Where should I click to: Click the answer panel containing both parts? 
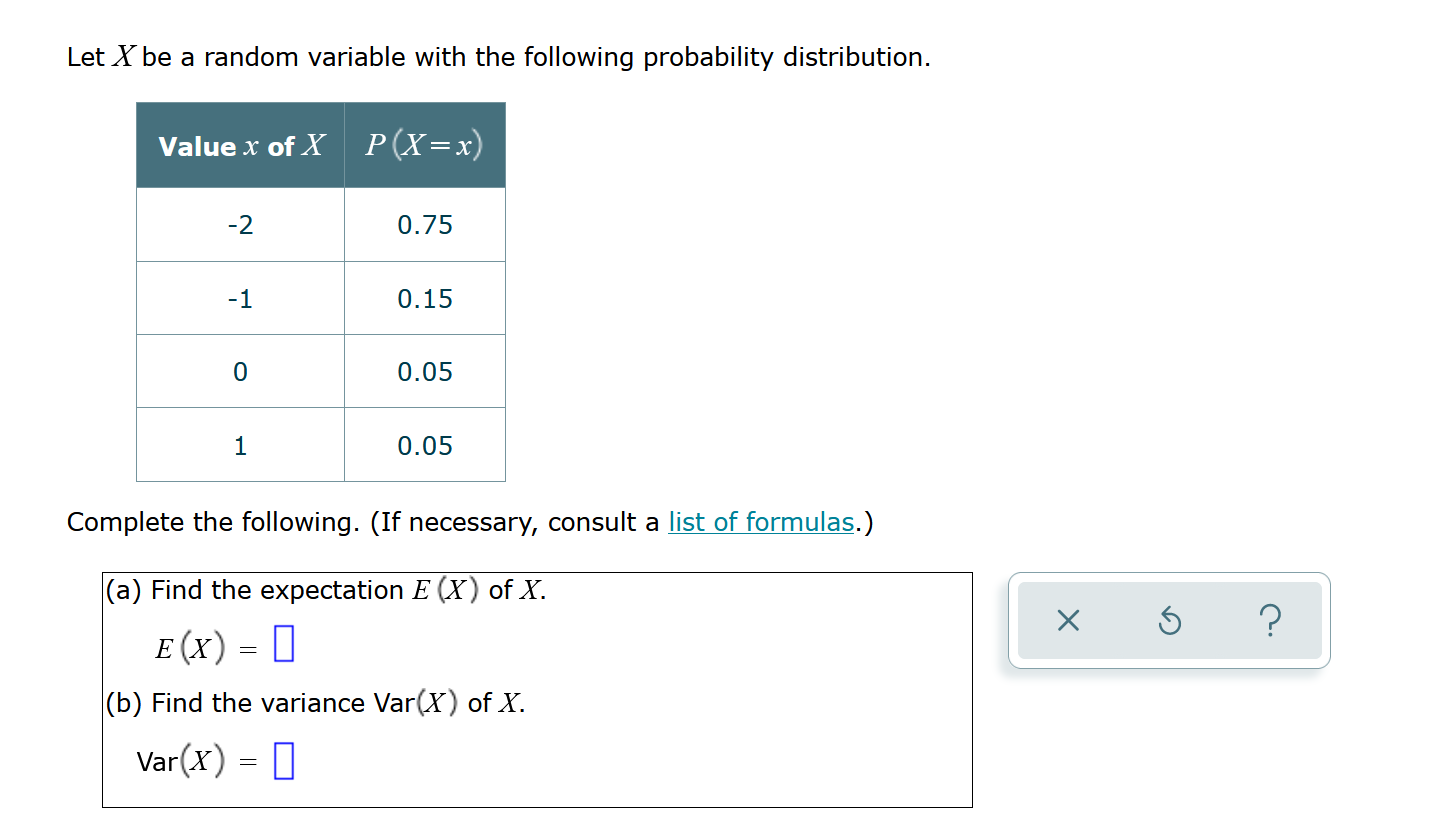point(537,688)
